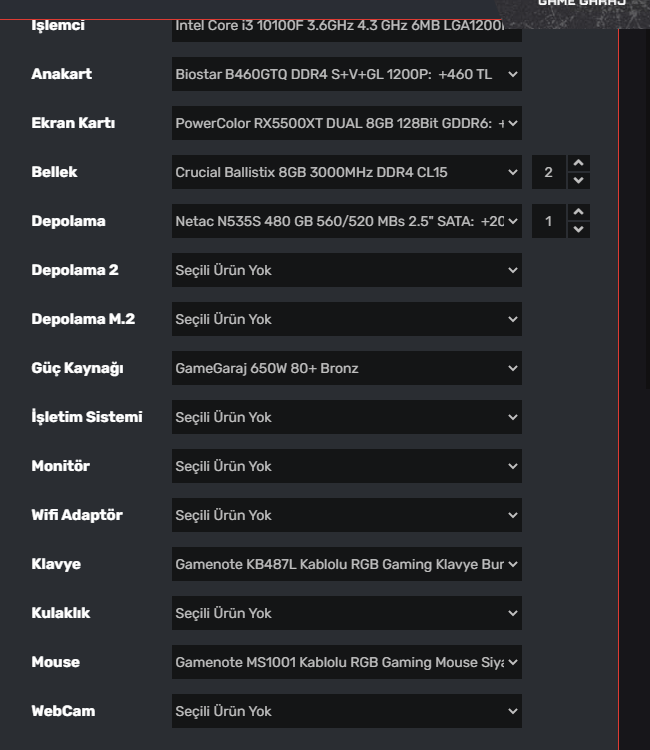Click the Bellek quantity input field
This screenshot has width=650, height=750.
coord(548,172)
